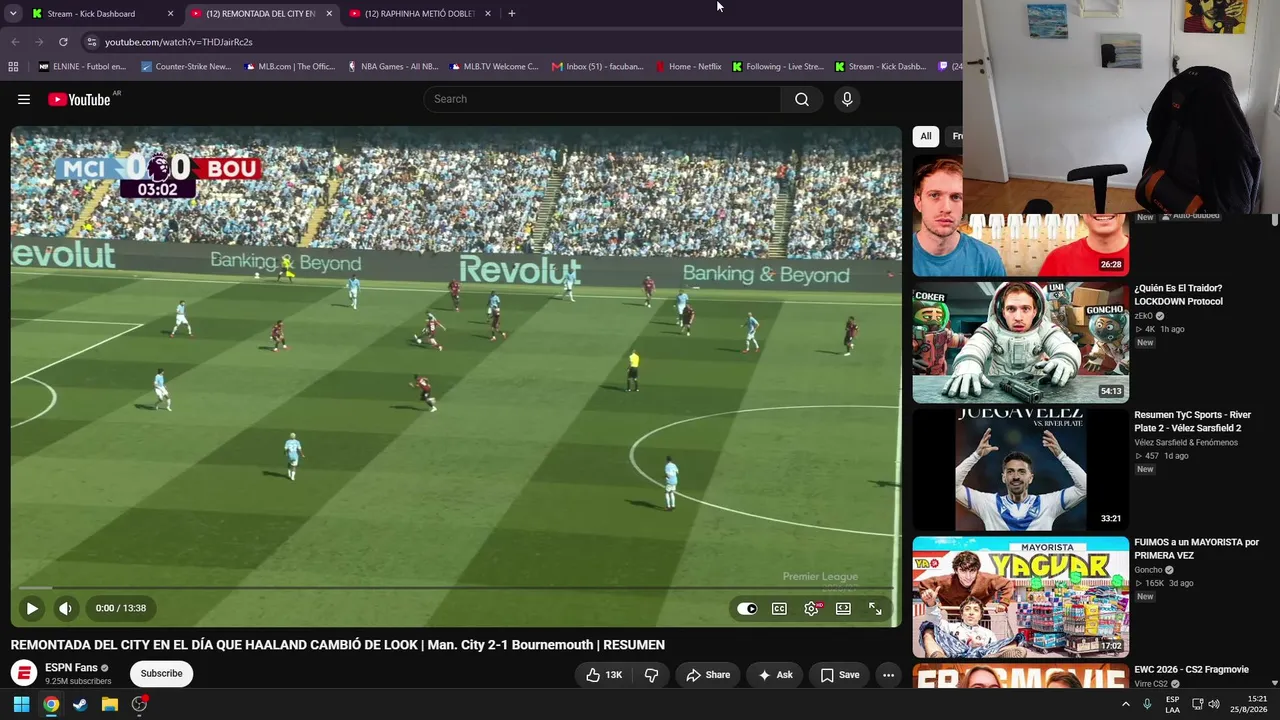This screenshot has width=1280, height=720.
Task: Click the search magnifier button
Action: 802,99
